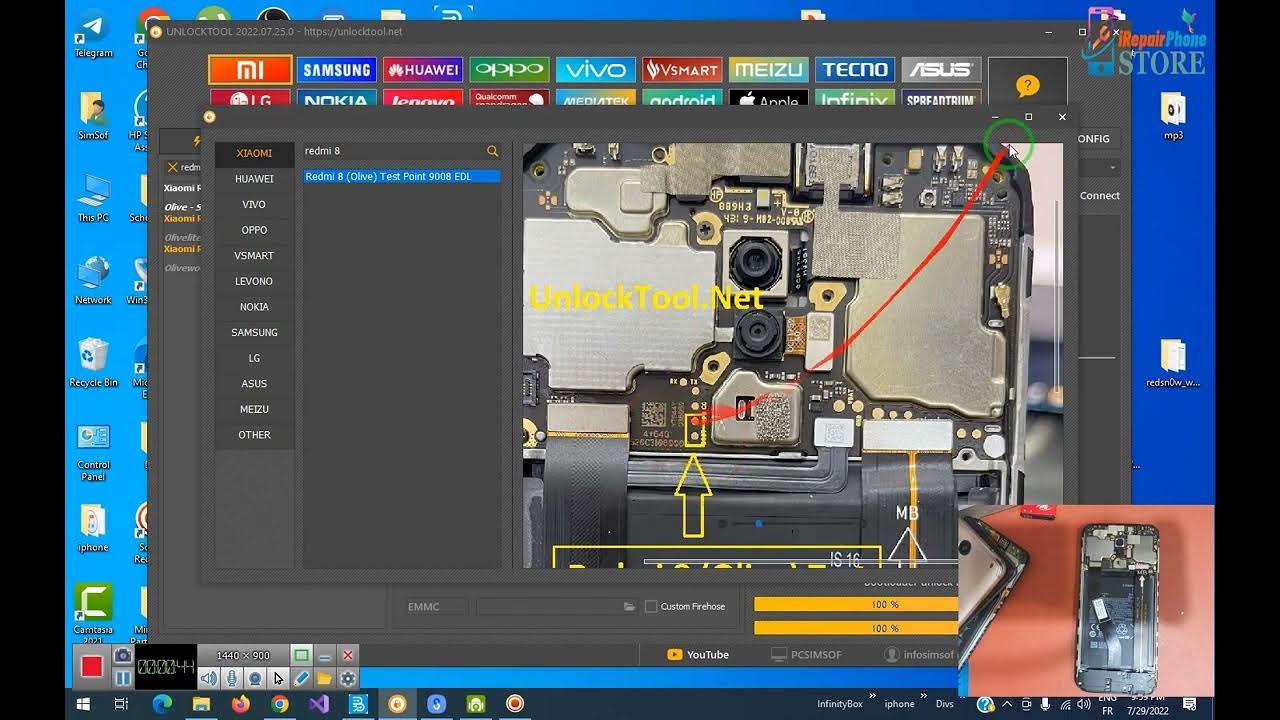This screenshot has width=1280, height=720.
Task: Stop recording with red square button
Action: [92, 667]
